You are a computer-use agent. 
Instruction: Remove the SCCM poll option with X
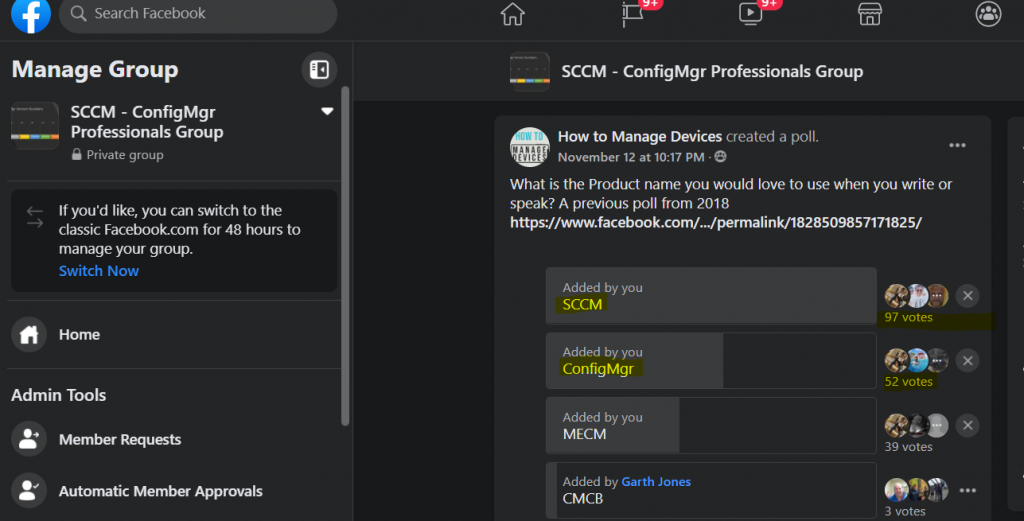(x=967, y=296)
